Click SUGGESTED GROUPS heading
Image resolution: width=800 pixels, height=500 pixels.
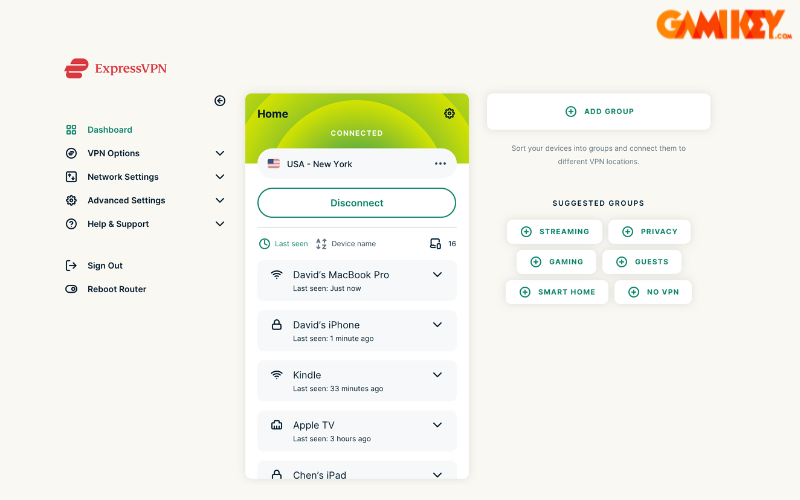coord(598,203)
